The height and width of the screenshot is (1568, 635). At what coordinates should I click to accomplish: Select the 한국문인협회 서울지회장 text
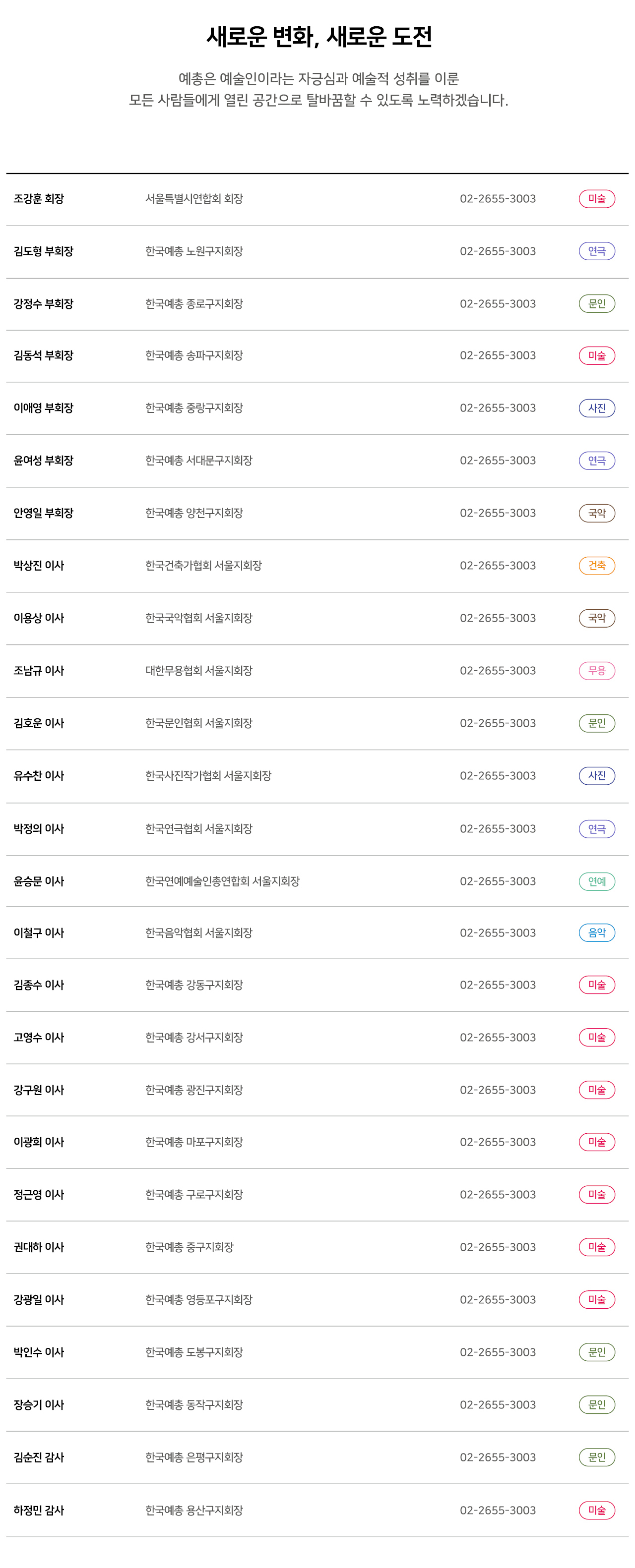[198, 724]
